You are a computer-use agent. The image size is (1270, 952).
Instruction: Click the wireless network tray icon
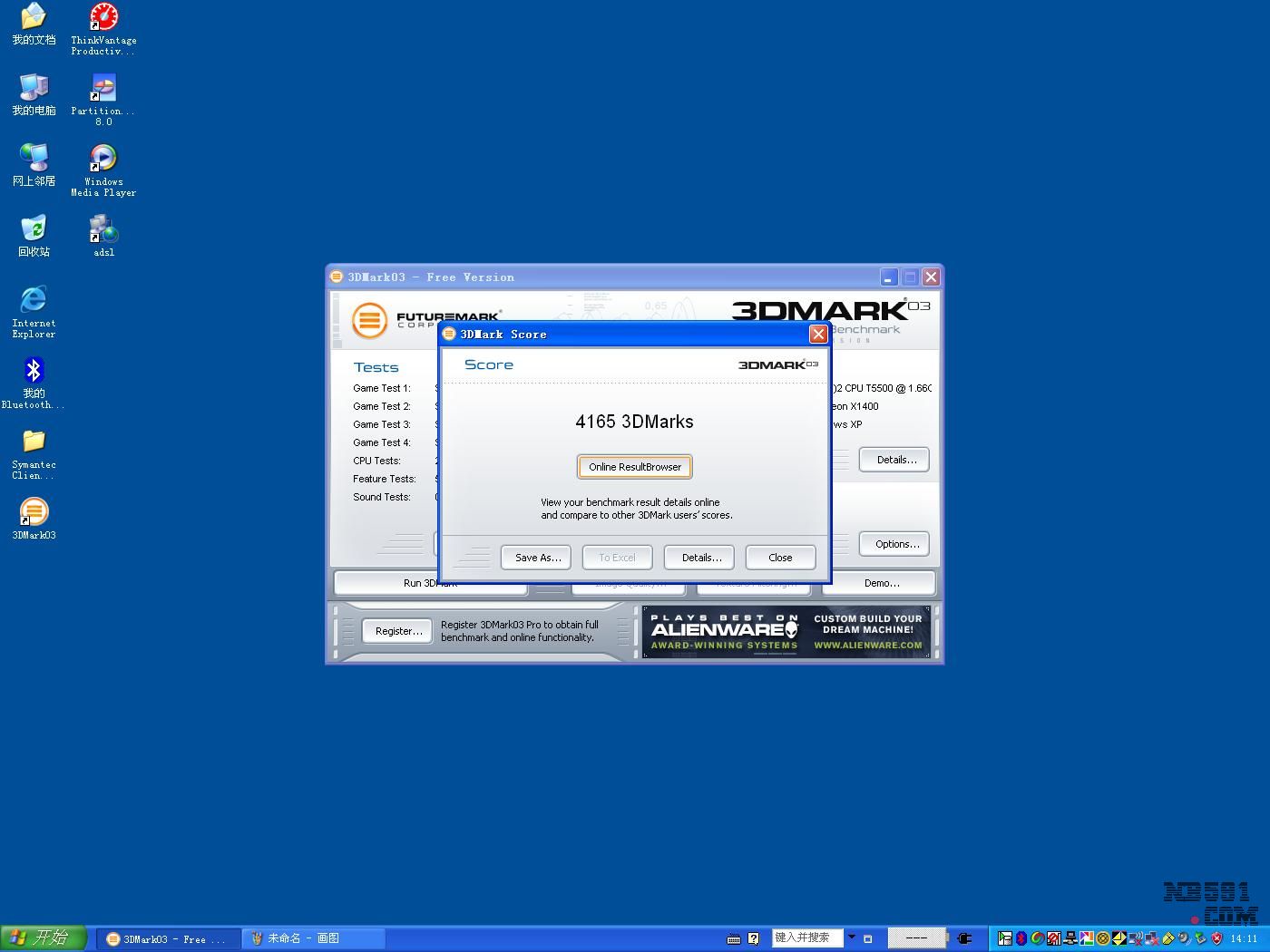pos(1135,938)
